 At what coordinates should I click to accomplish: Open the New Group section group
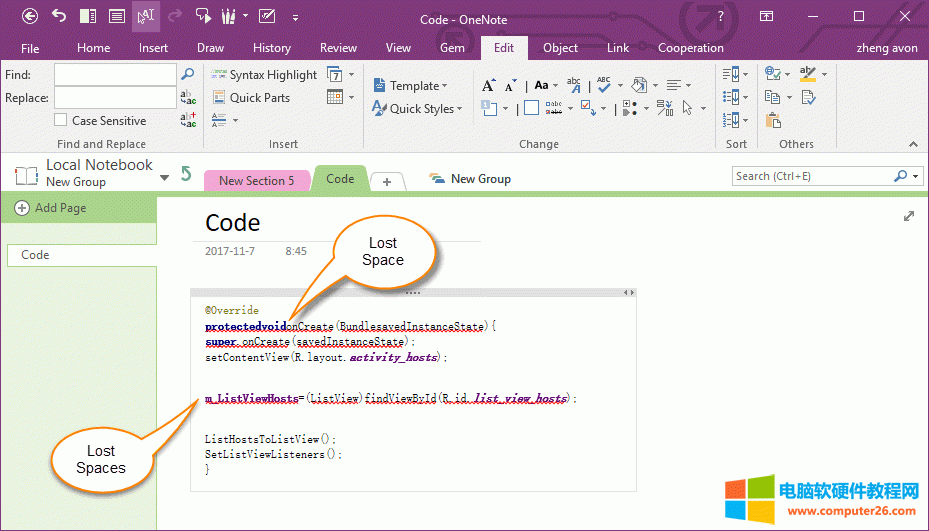click(x=470, y=179)
